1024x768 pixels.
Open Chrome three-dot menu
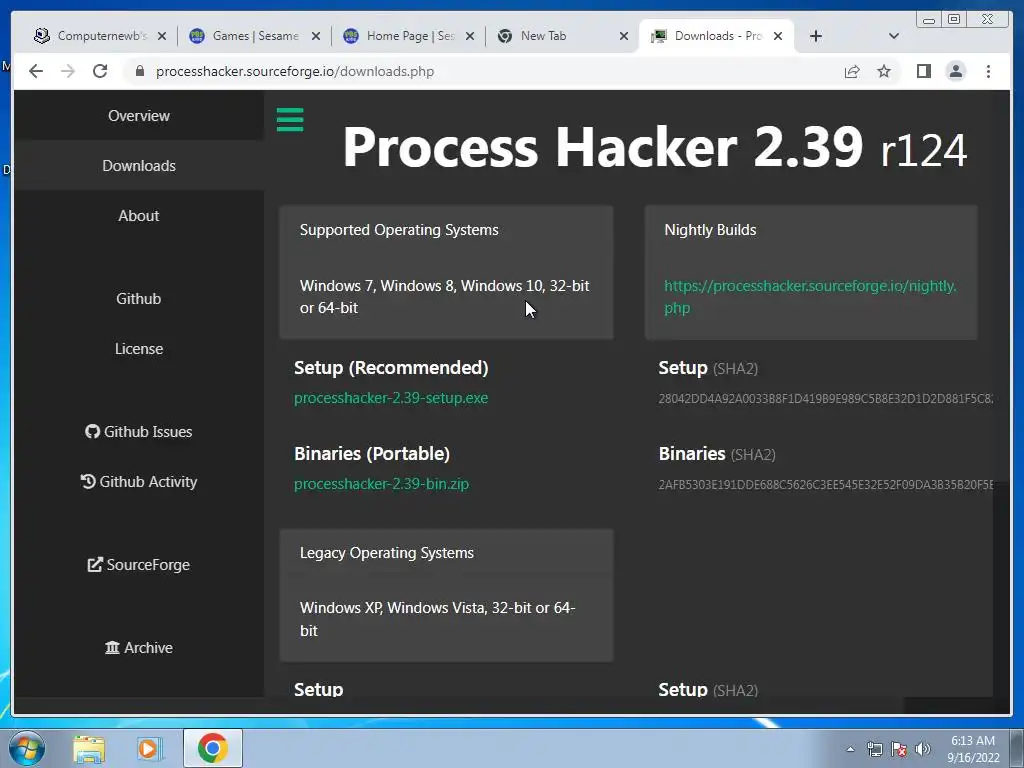tap(988, 71)
